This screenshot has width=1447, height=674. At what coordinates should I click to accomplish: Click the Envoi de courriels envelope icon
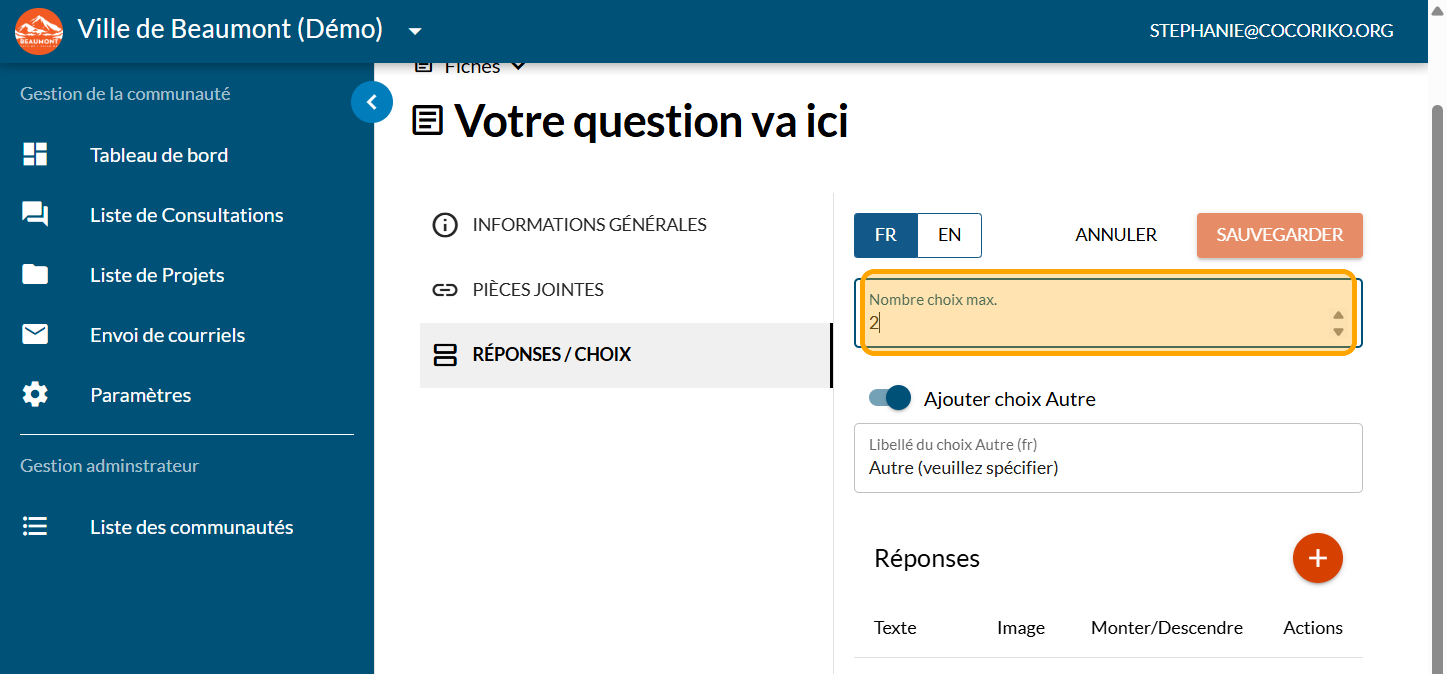click(35, 335)
